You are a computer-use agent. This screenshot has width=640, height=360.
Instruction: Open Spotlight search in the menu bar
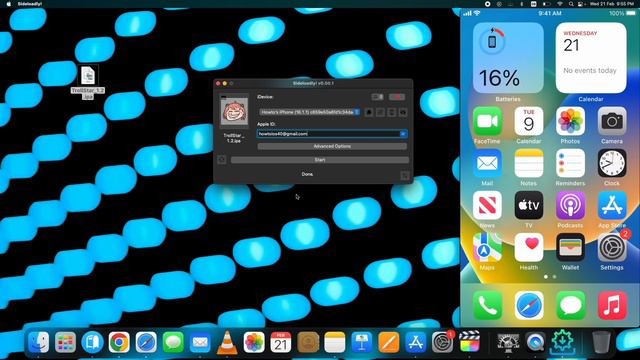click(571, 4)
